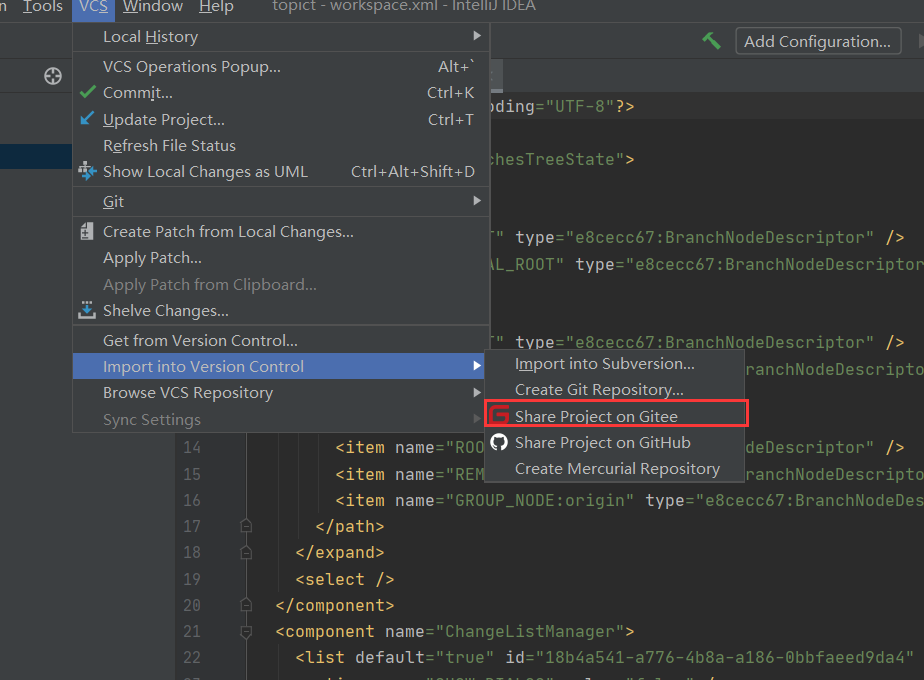
Task: Select Create Patch from Local Changes
Action: 281,232
